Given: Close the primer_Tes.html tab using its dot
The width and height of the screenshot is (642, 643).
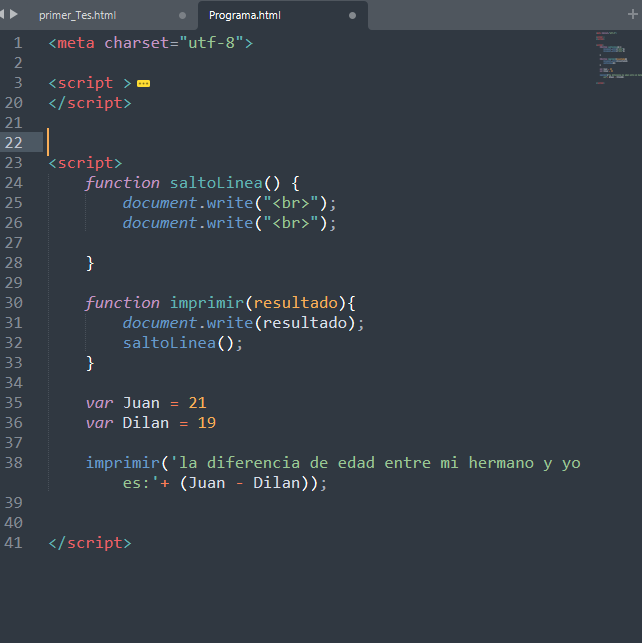Looking at the screenshot, I should (x=182, y=16).
